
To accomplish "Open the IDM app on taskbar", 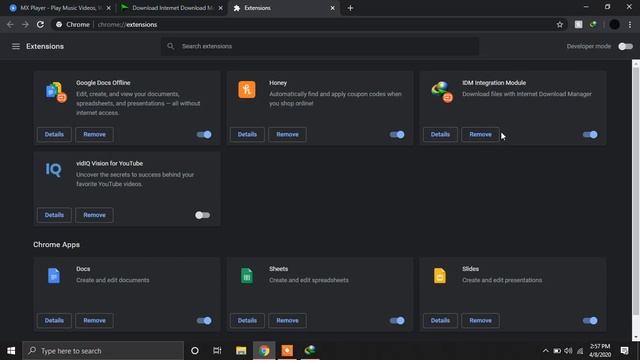I will tap(310, 351).
